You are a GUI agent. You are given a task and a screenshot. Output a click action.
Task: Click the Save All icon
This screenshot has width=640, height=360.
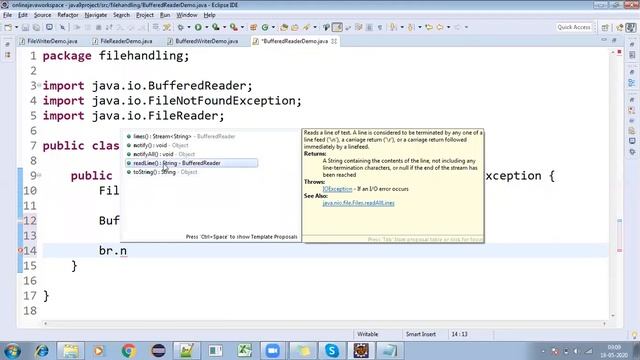[36, 27]
